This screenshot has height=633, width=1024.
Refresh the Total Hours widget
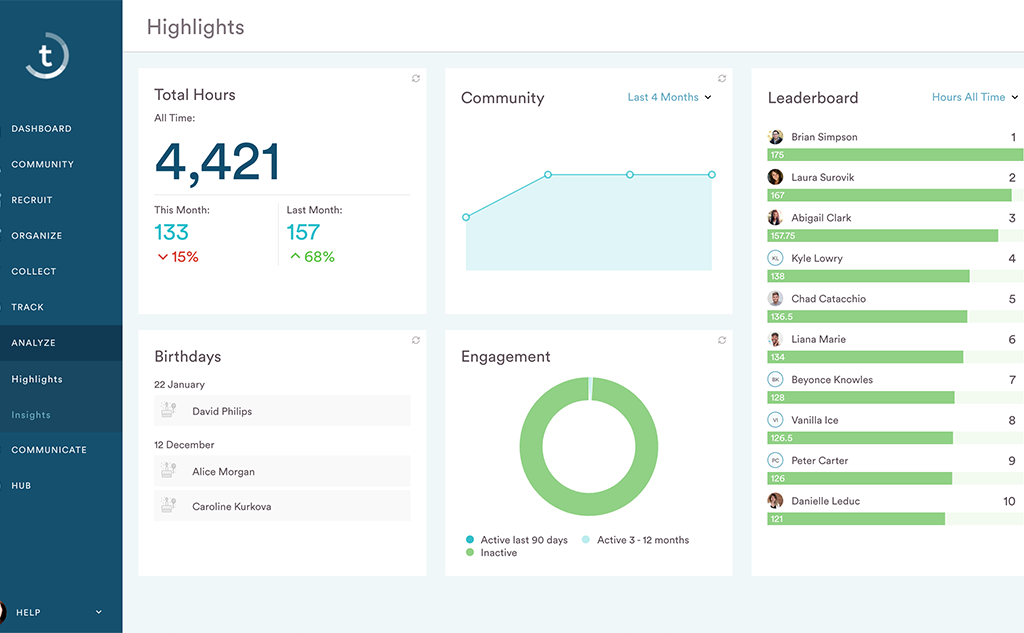click(x=416, y=78)
